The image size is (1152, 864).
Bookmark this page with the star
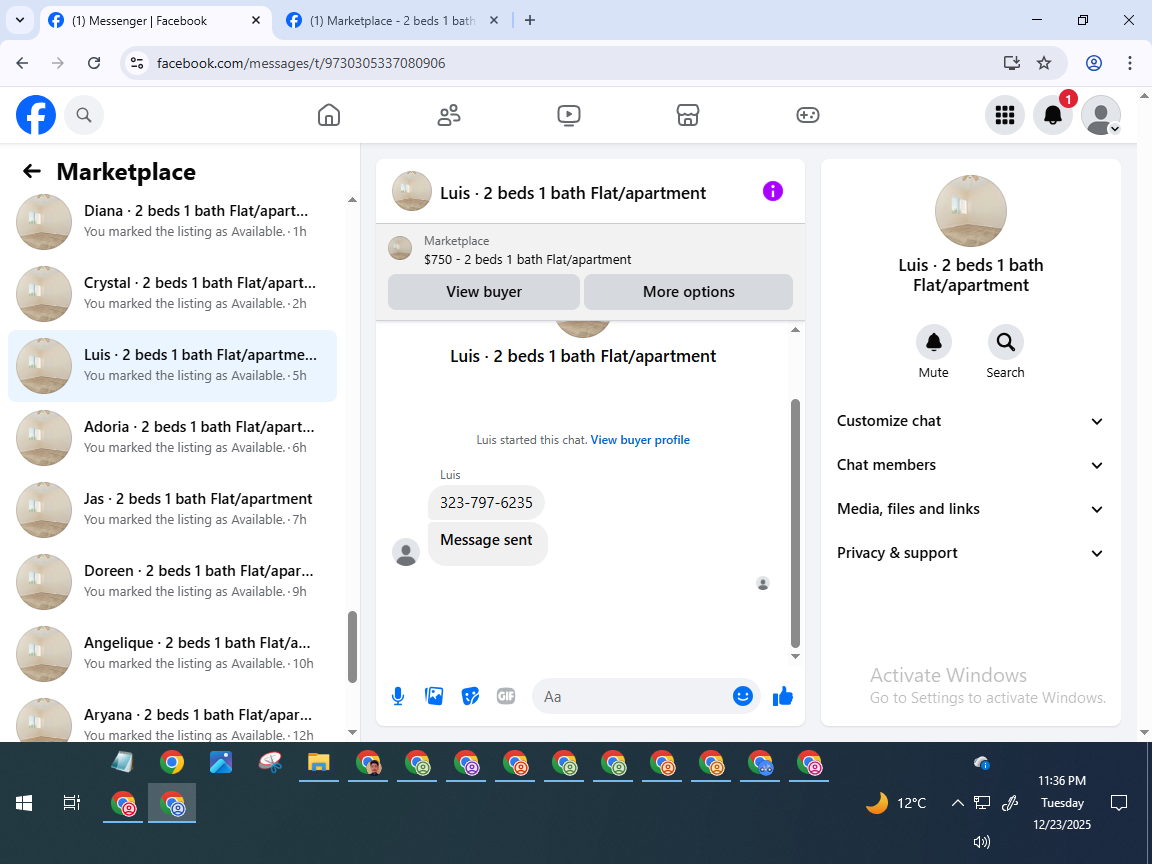1043,63
